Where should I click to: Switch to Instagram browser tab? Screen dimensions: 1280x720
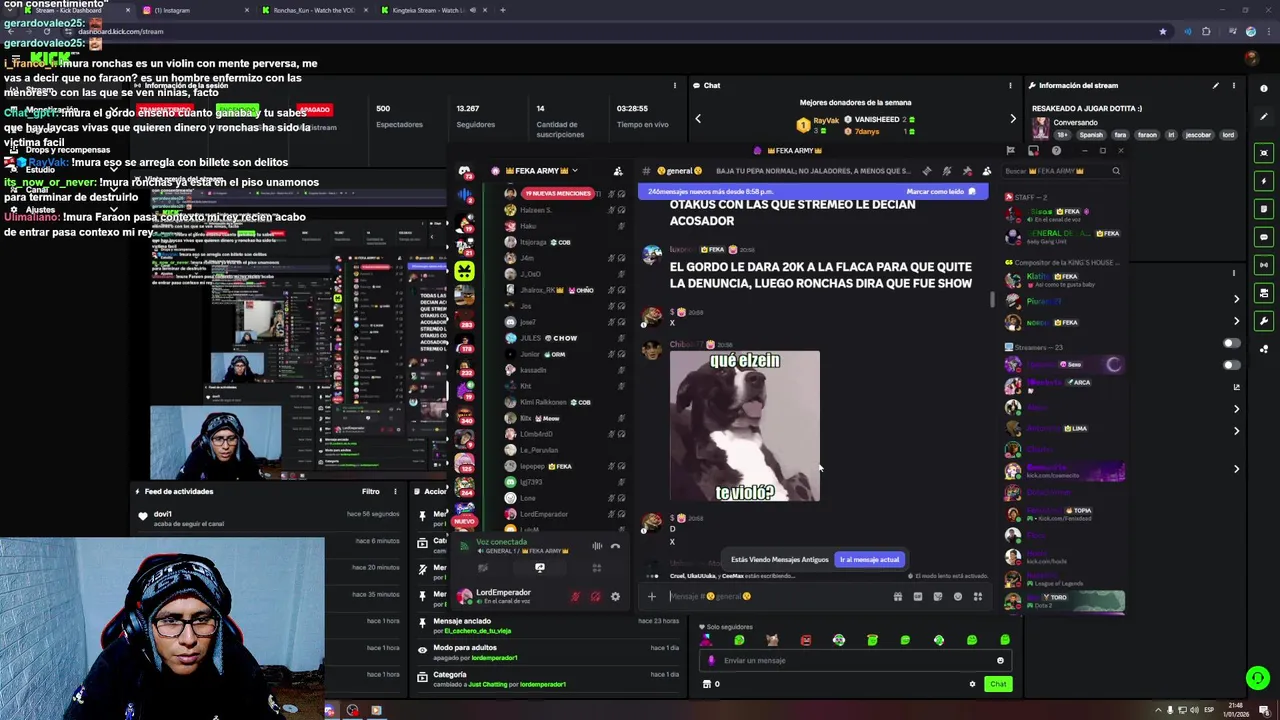[195, 10]
